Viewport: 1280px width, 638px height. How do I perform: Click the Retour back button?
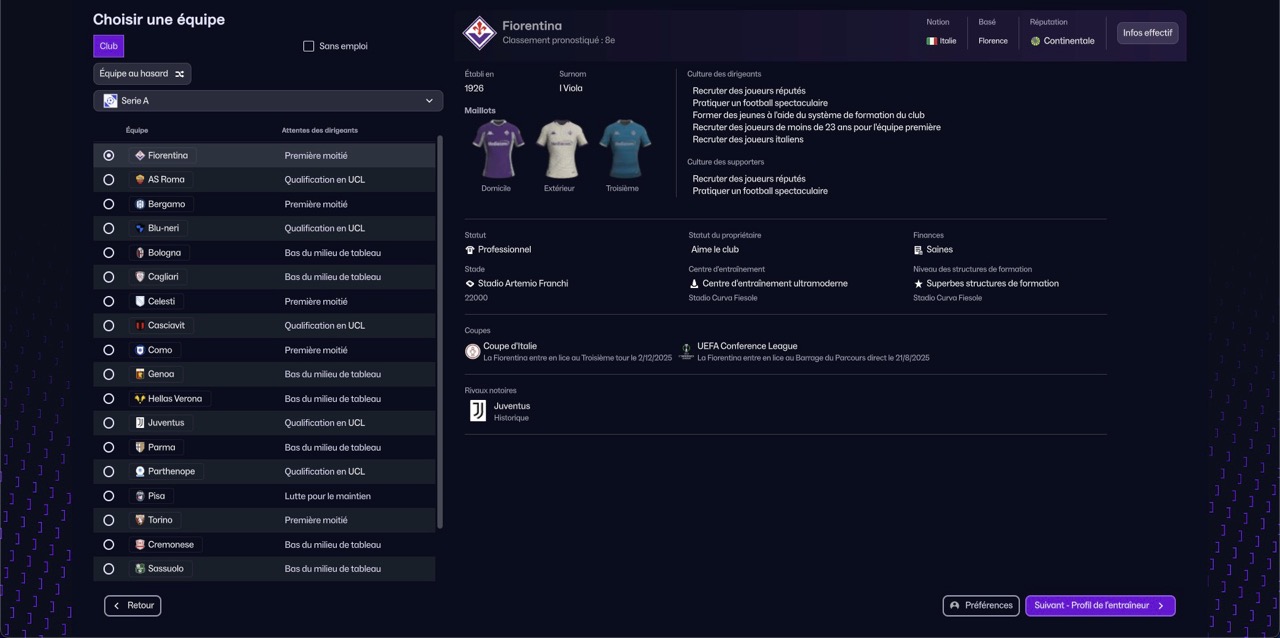tap(133, 606)
